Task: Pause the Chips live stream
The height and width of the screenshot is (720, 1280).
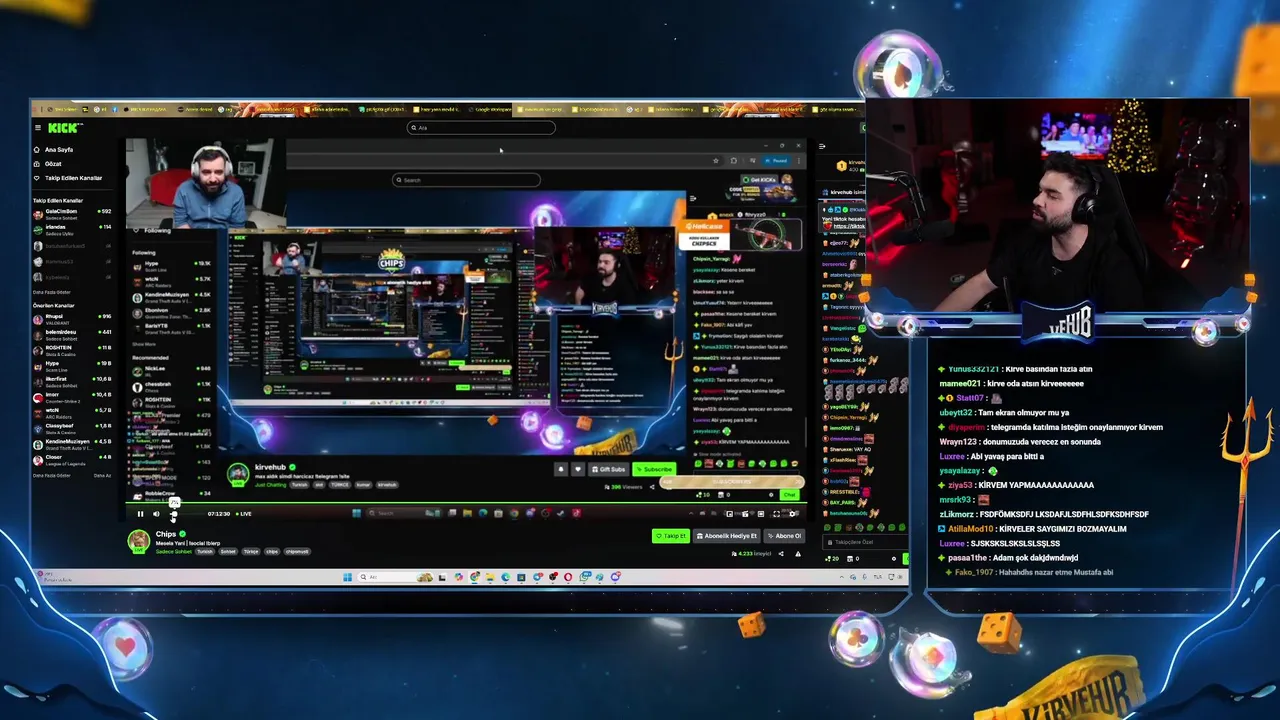Action: point(140,514)
